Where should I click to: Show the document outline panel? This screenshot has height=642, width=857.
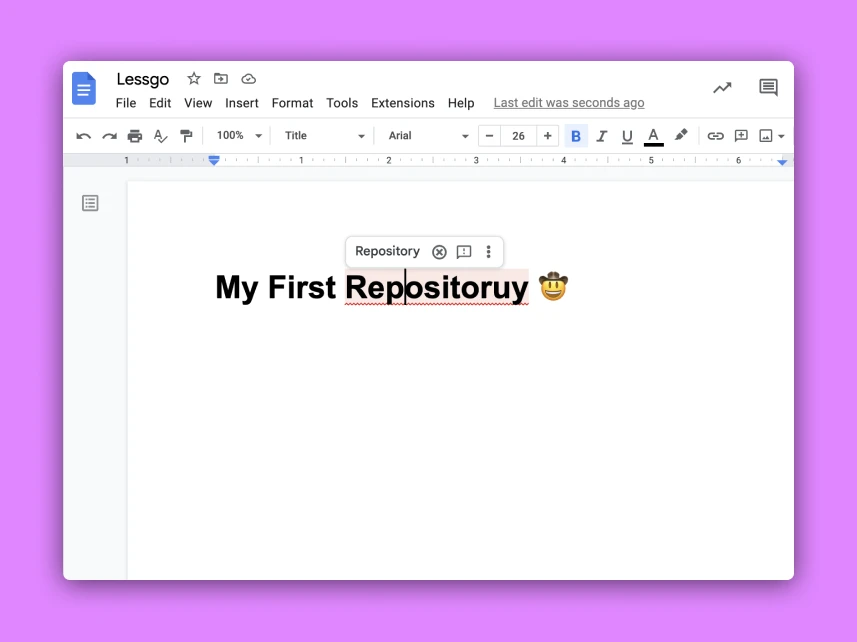click(90, 203)
